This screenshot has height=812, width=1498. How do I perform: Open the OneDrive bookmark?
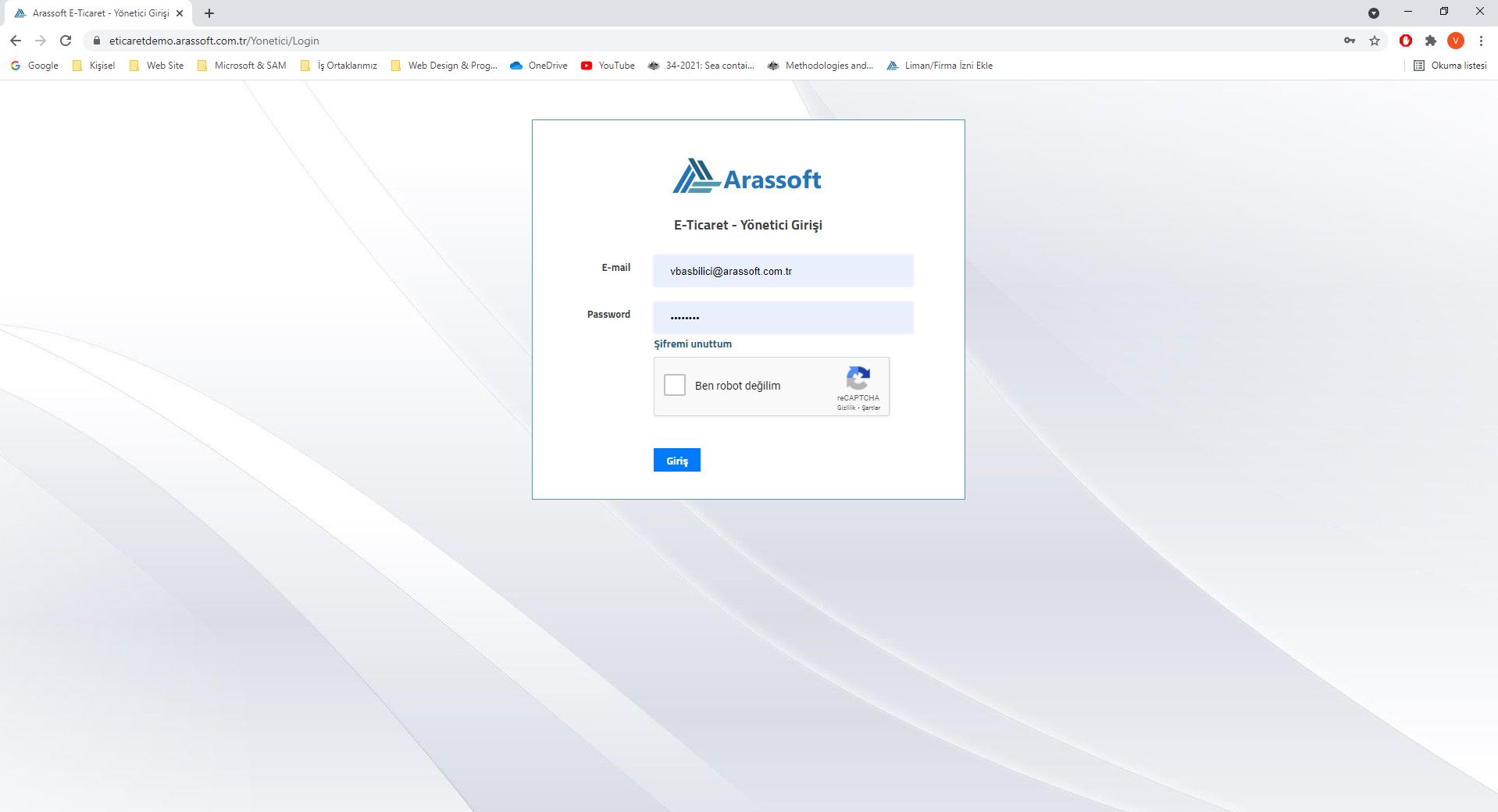pyautogui.click(x=539, y=66)
